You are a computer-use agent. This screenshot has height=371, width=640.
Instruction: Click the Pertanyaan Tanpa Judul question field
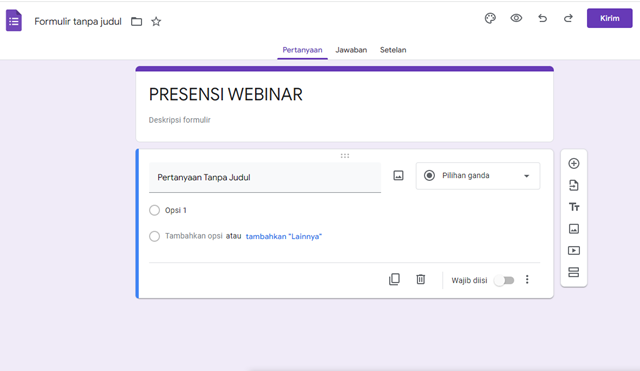[265, 178]
